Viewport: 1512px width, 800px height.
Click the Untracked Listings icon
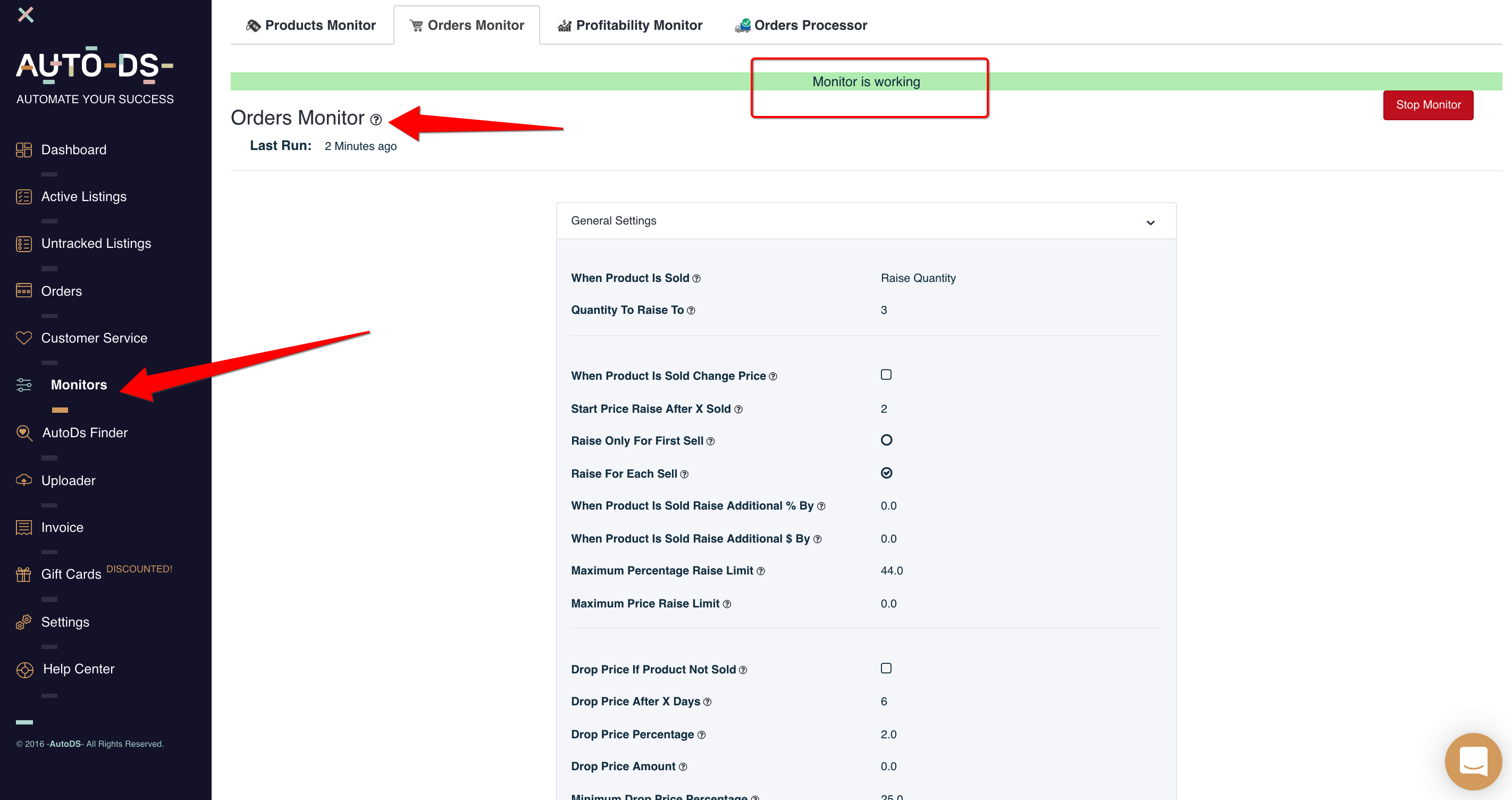tap(24, 244)
